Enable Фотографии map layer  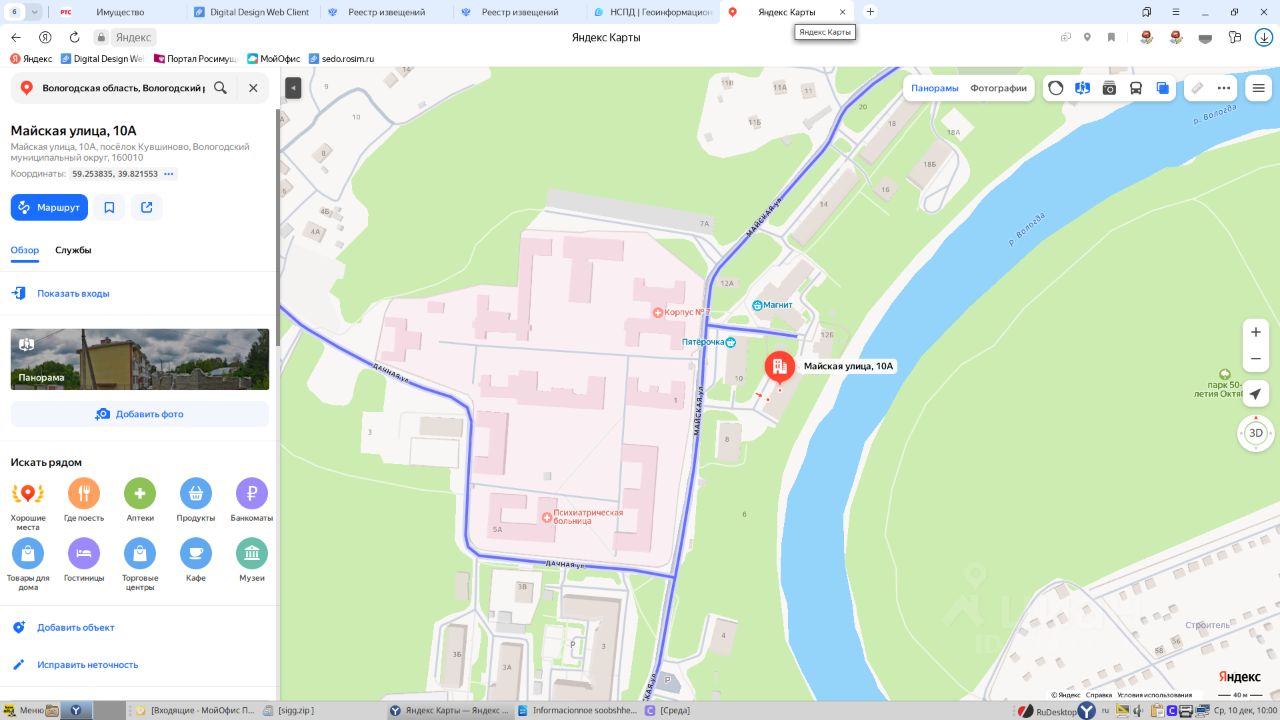999,88
